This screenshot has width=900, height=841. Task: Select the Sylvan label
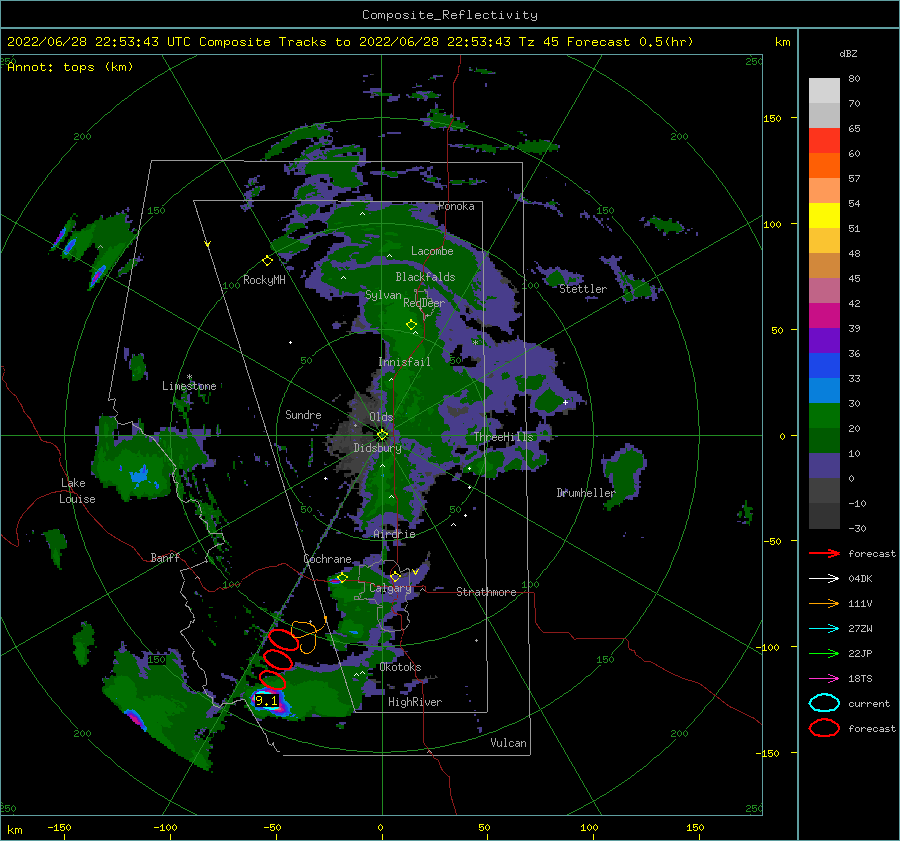pos(383,295)
